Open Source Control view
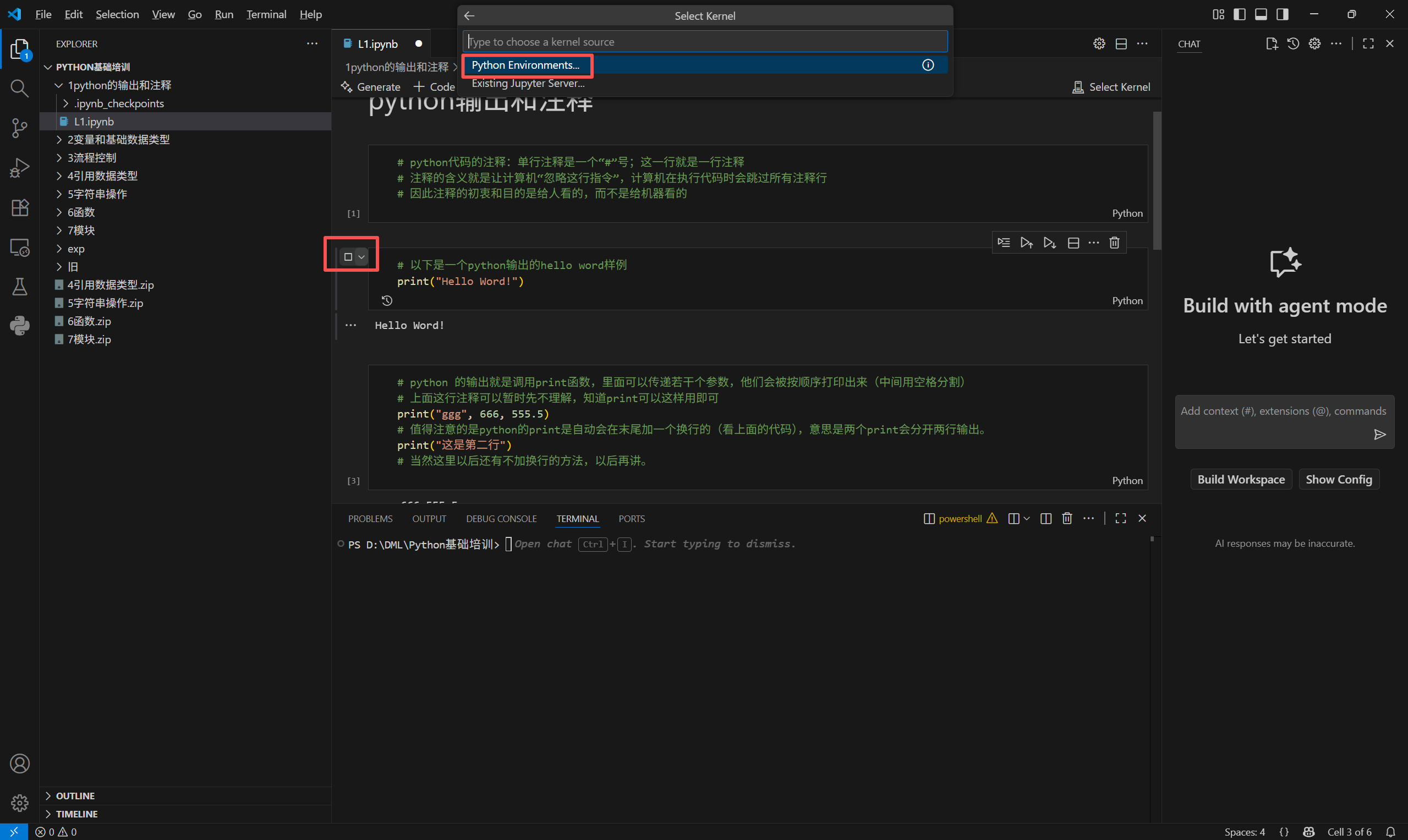Image resolution: width=1408 pixels, height=840 pixels. coord(19,128)
